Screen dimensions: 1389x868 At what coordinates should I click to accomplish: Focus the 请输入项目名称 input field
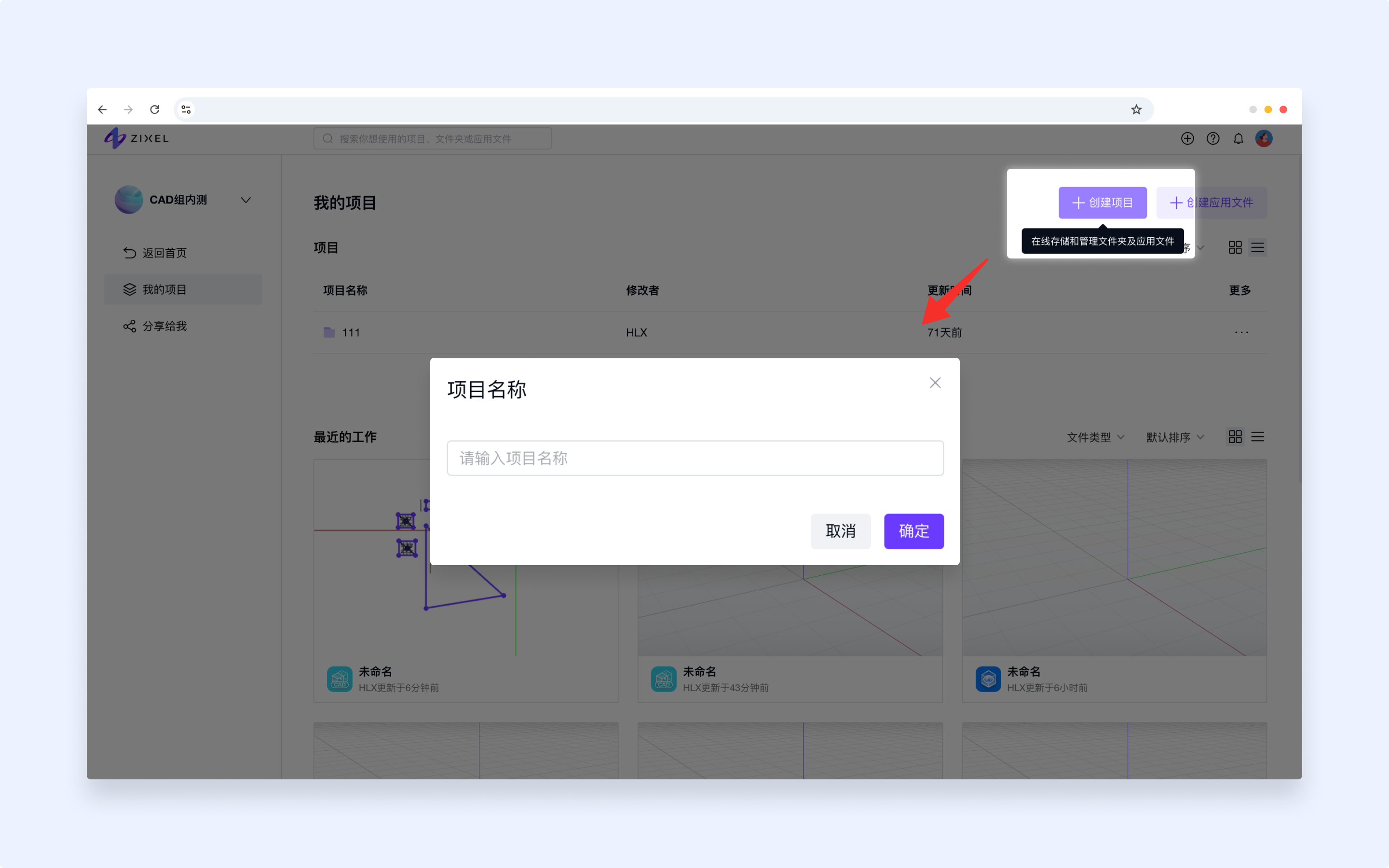pos(695,458)
